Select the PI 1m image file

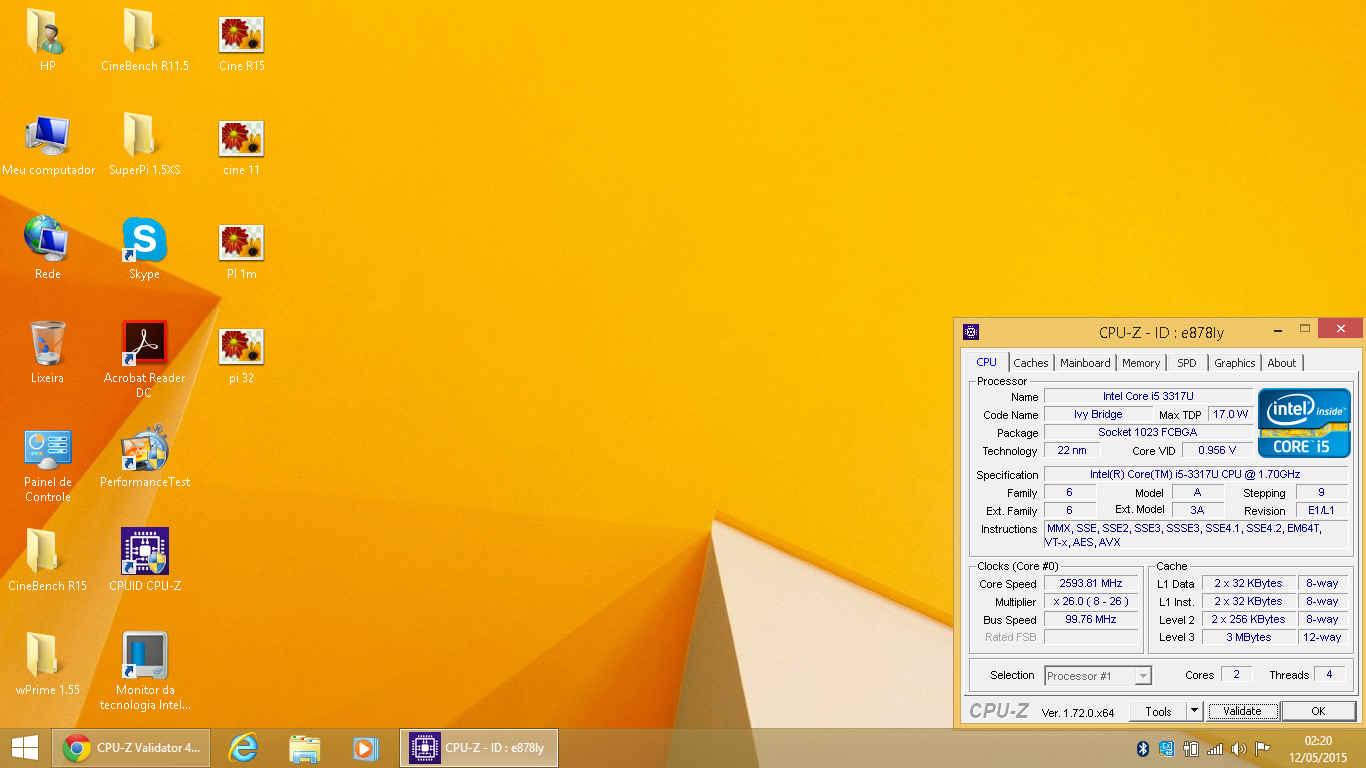pyautogui.click(x=241, y=251)
